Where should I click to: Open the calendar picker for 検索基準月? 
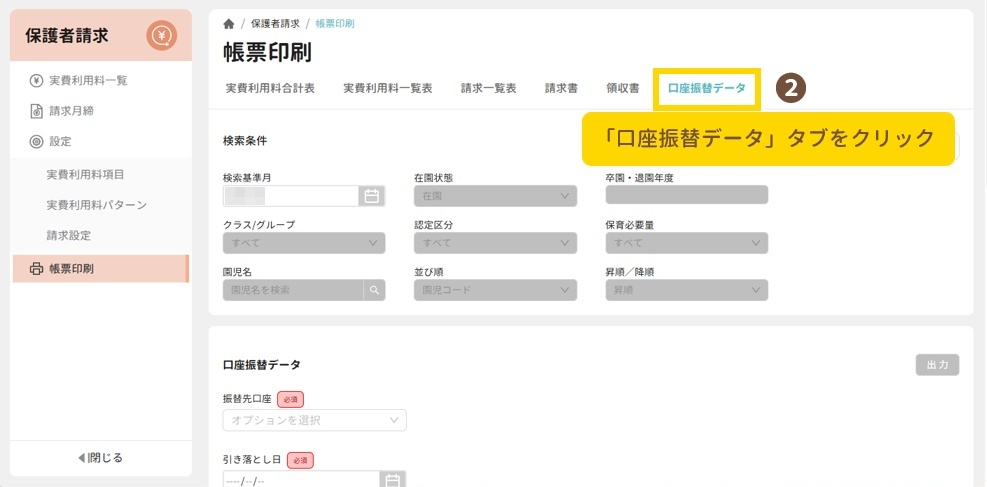pos(372,196)
